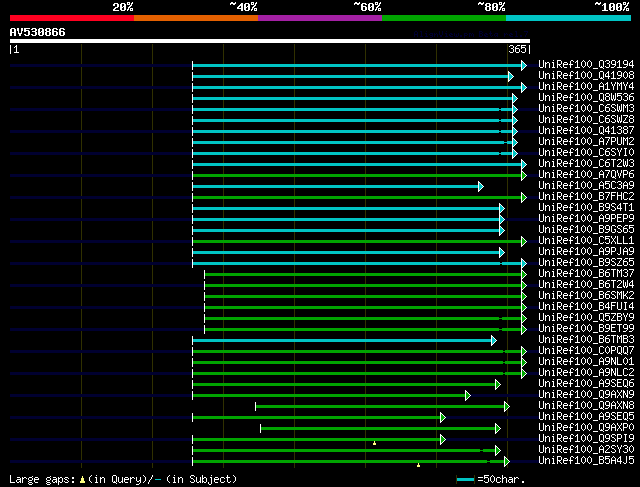
Task: Click the arrowhead ending the UniRef100_Q39194 alignment
Action: (524, 65)
